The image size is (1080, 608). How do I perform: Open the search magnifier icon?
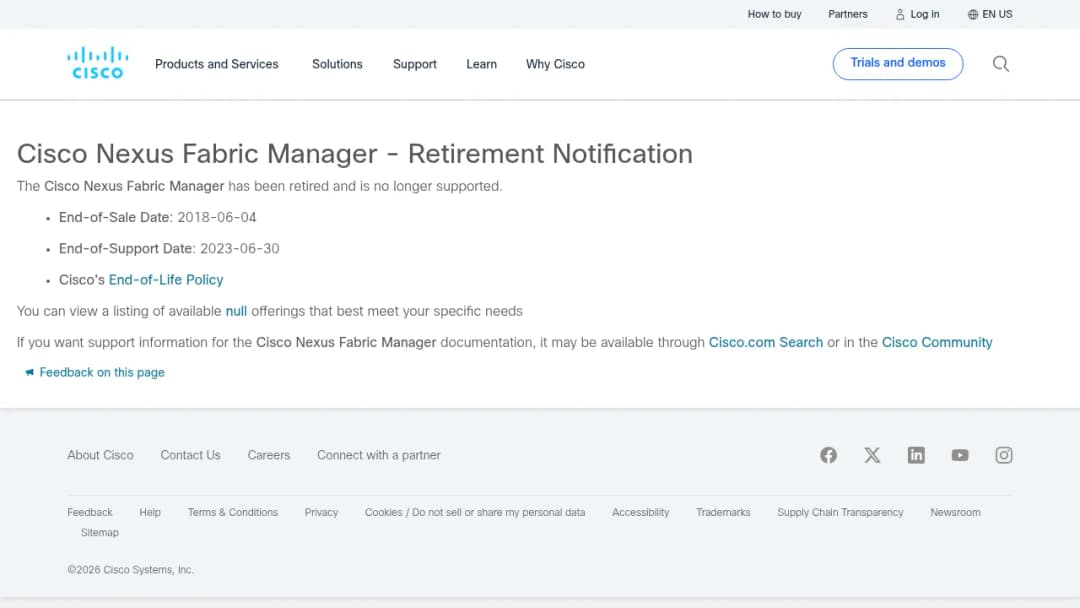(1001, 64)
